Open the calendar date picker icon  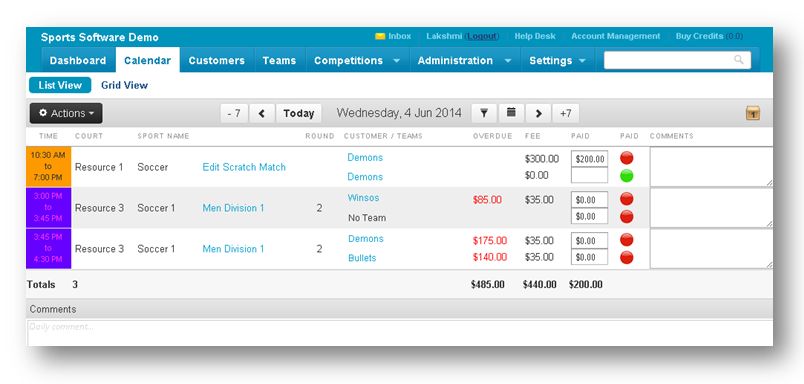[x=511, y=113]
